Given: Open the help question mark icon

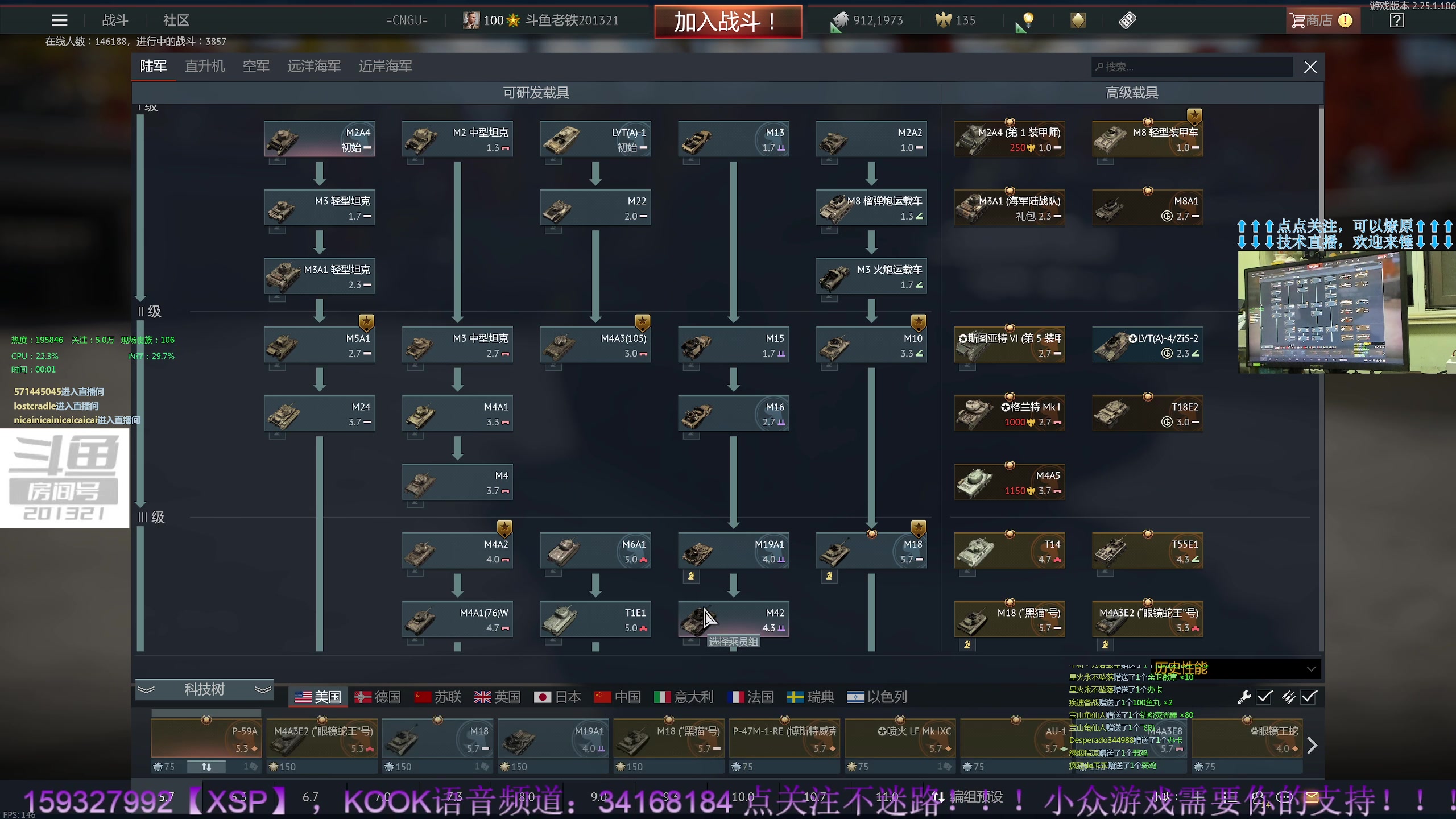Looking at the screenshot, I should tap(1396, 20).
